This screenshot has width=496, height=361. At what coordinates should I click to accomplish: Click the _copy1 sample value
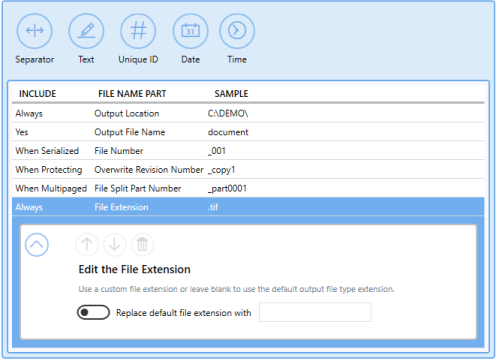coord(221,170)
